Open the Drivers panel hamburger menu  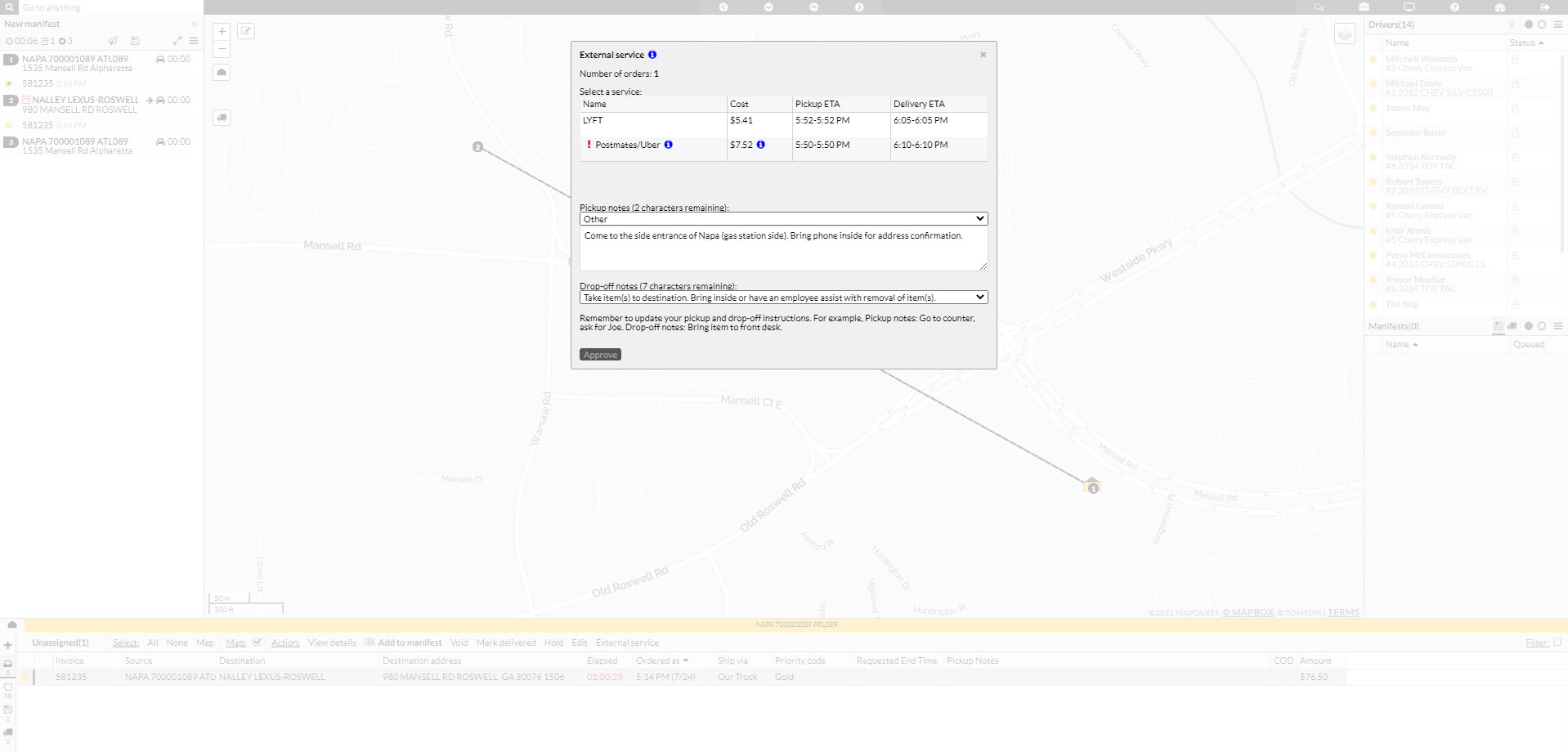tap(1558, 25)
